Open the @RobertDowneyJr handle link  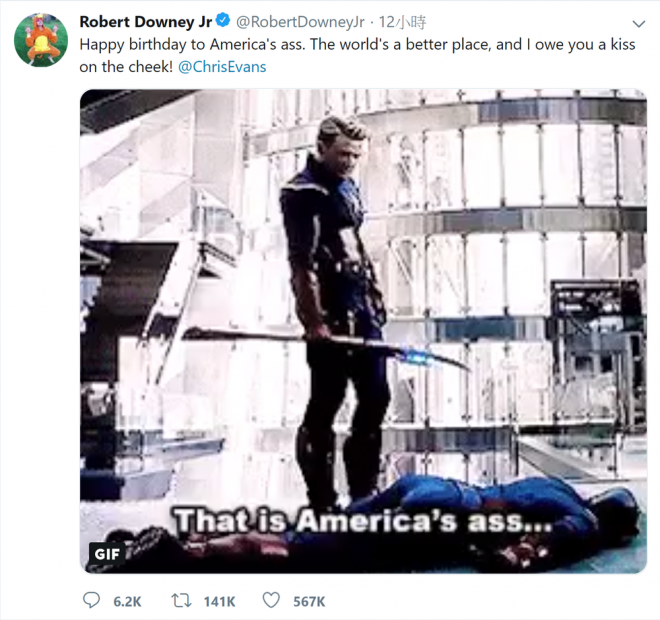[300, 22]
